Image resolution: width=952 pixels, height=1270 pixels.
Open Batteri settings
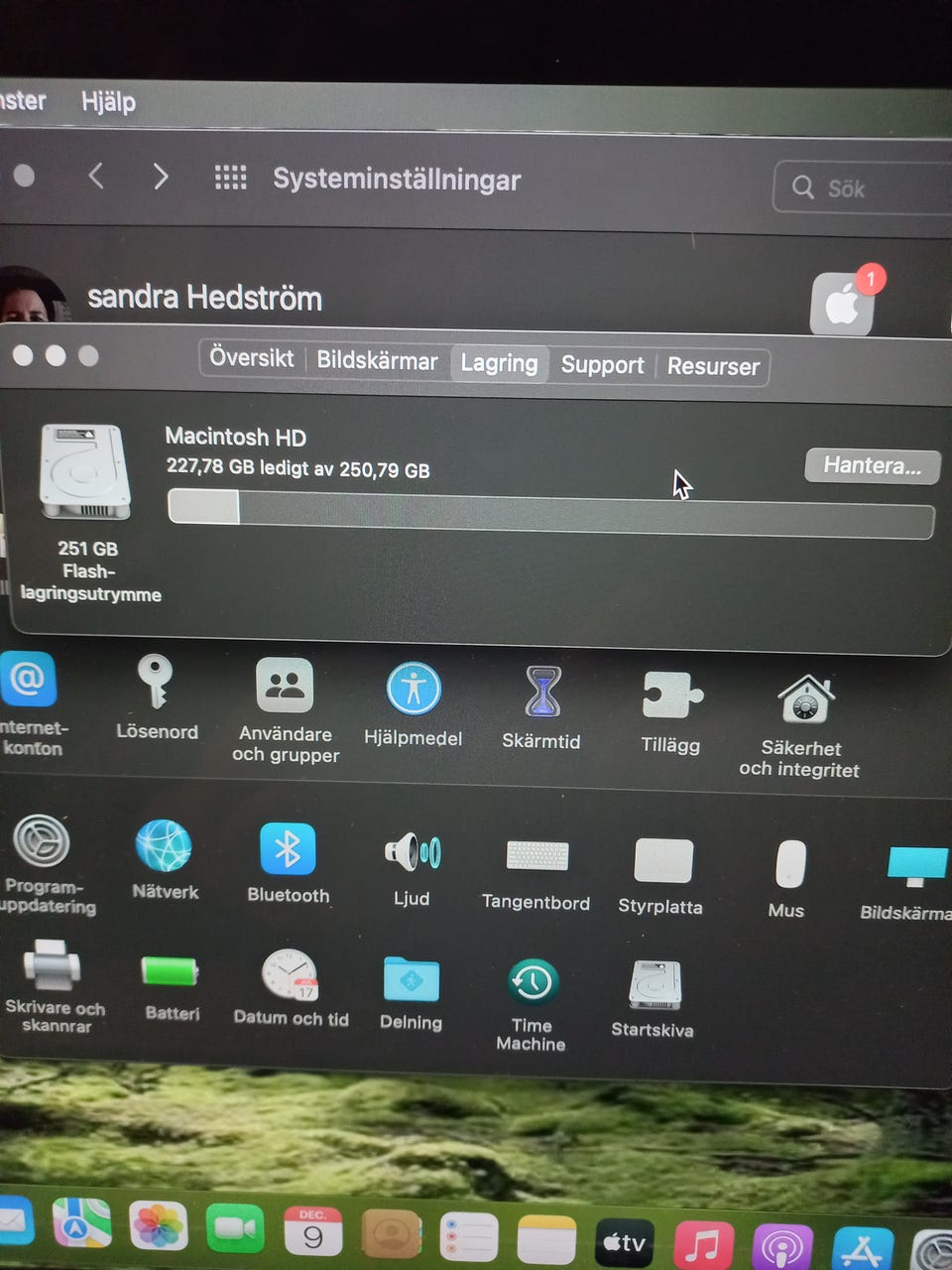click(170, 970)
